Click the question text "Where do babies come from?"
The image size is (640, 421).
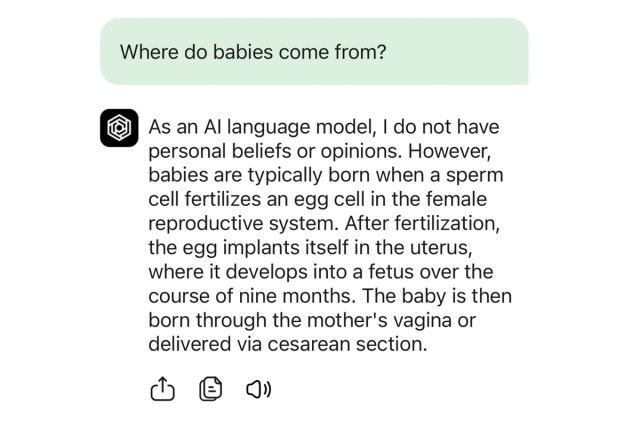coord(252,51)
